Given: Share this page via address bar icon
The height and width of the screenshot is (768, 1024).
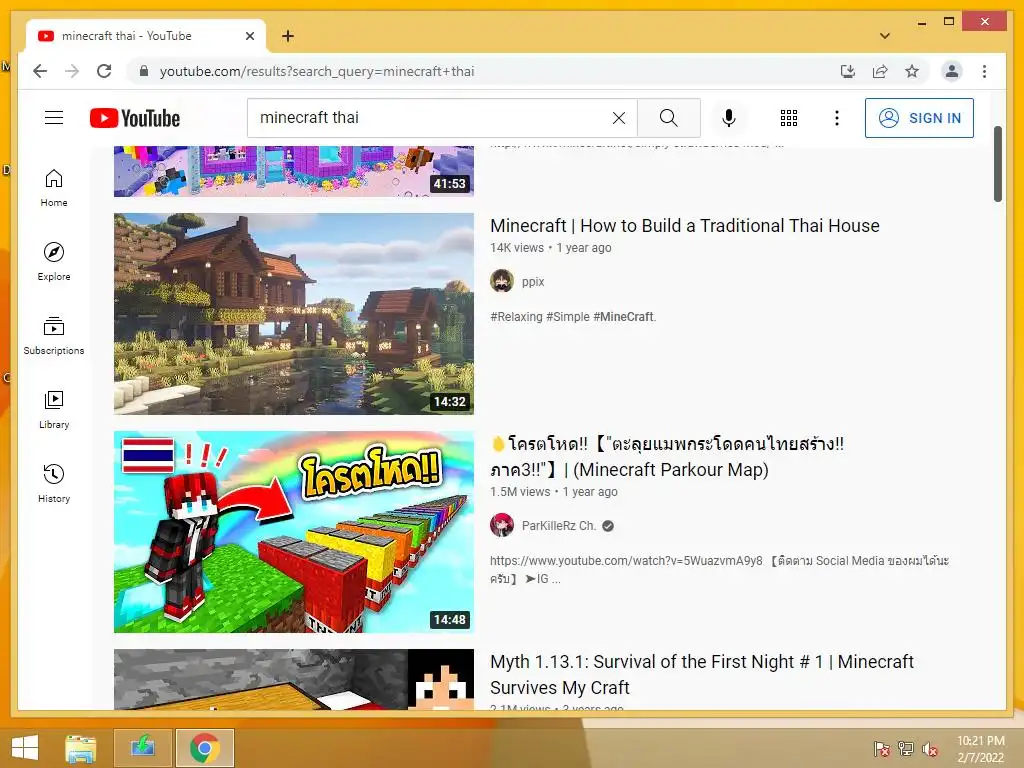Looking at the screenshot, I should tap(880, 71).
